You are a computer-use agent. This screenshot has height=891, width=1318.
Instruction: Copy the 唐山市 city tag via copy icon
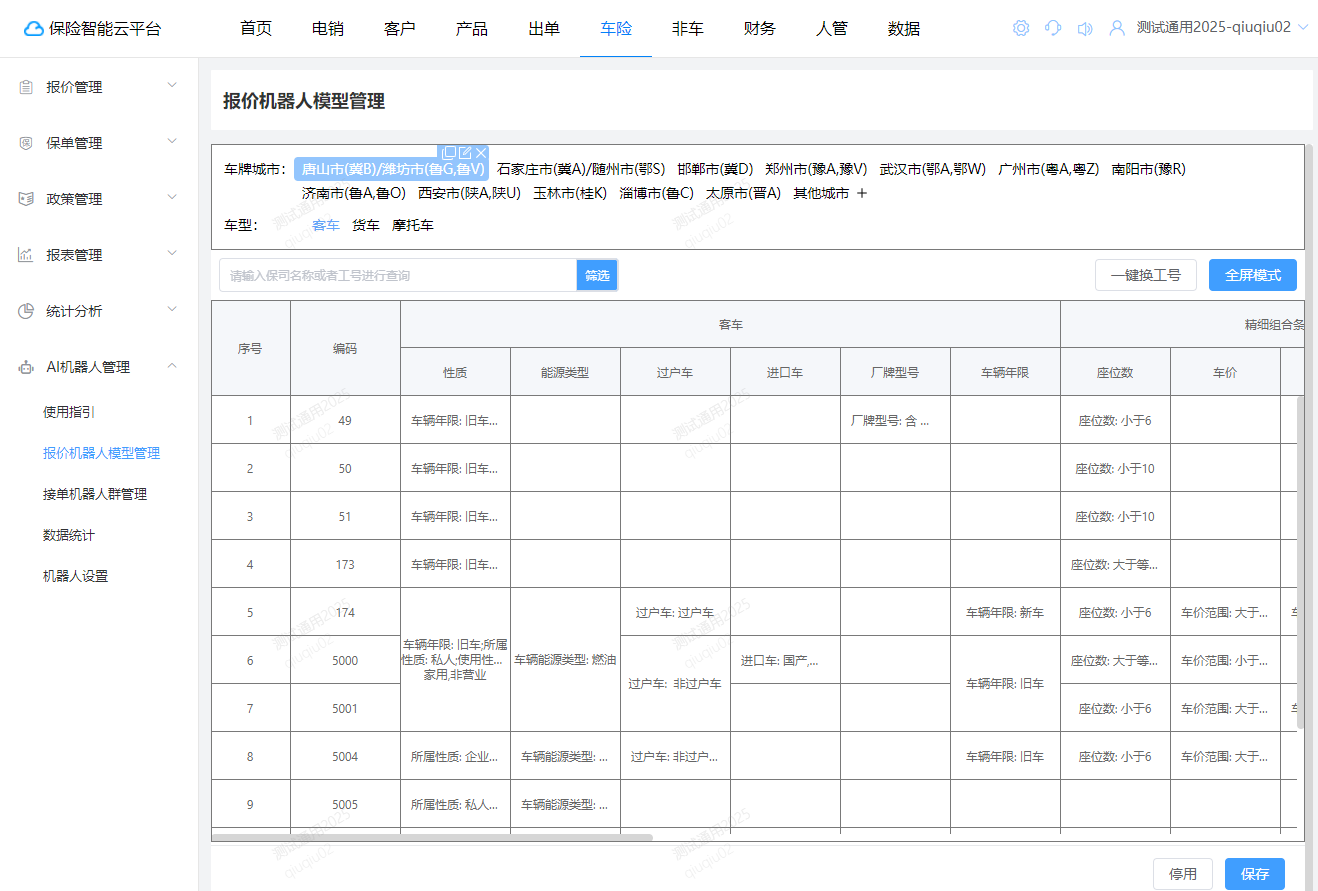coord(449,152)
